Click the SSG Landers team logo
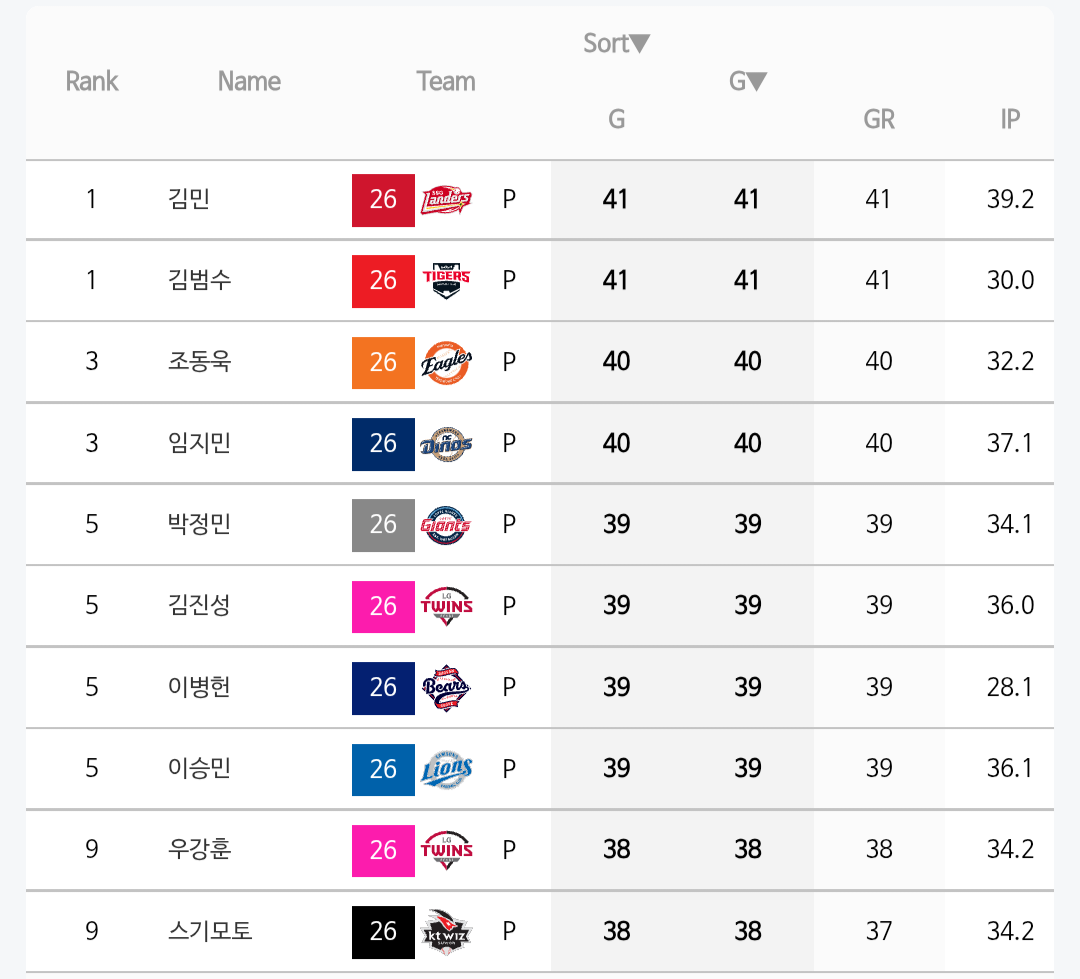Screen dimensions: 1080x979 coord(446,200)
